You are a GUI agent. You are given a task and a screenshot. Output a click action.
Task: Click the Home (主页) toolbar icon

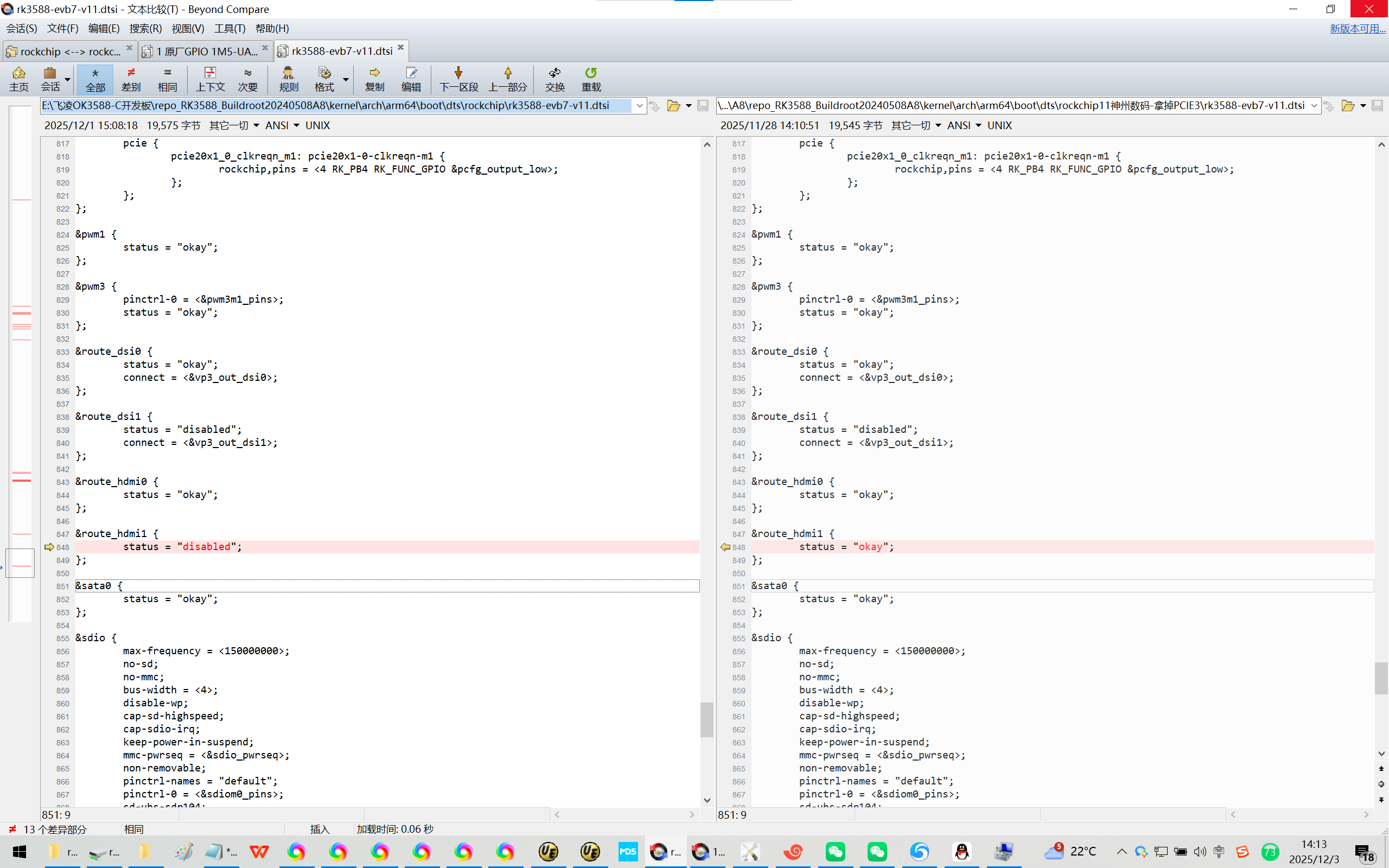pos(18,79)
